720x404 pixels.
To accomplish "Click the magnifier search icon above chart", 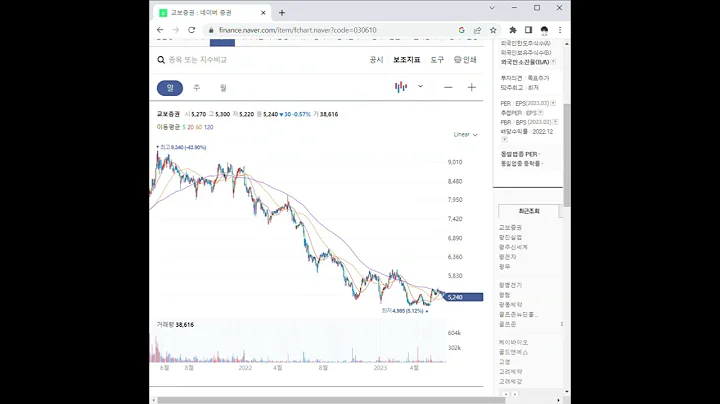I will 161,60.
